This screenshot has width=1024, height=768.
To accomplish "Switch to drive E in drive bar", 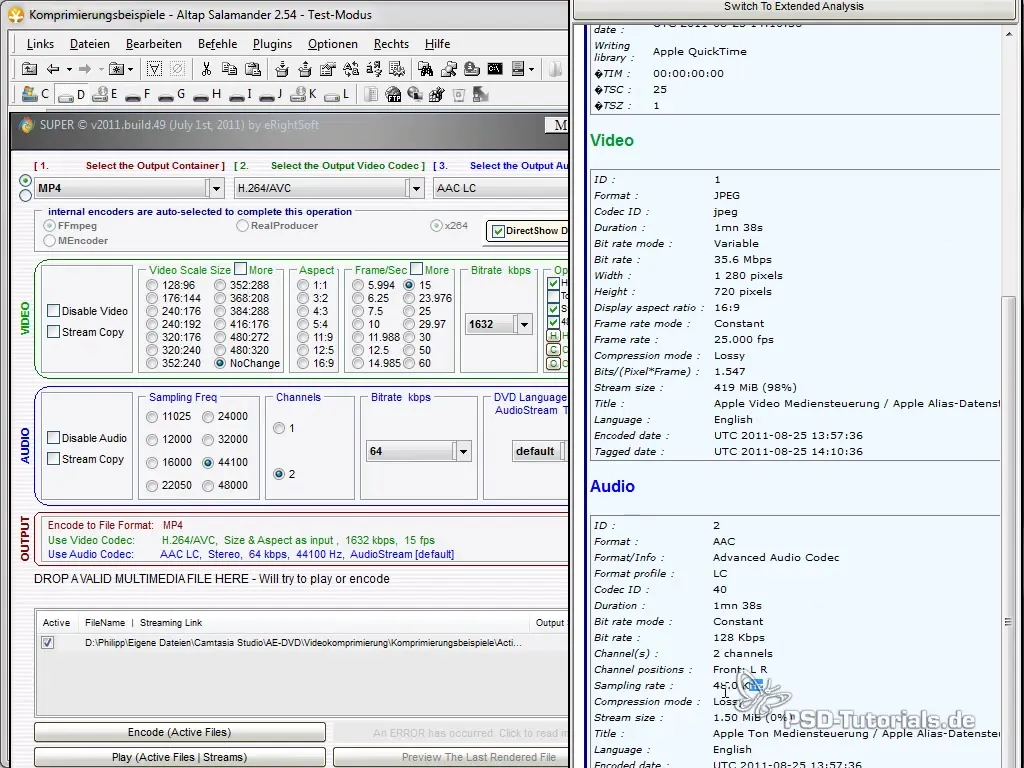I will tap(105, 94).
